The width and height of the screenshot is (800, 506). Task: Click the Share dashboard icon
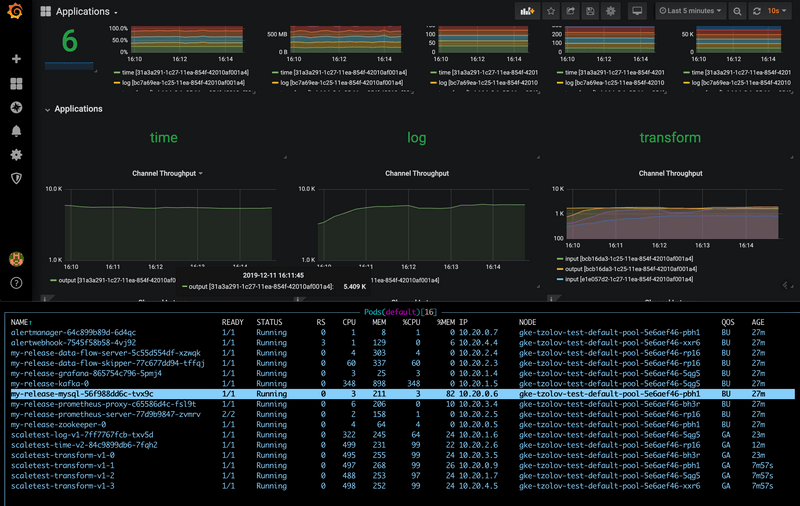point(570,11)
